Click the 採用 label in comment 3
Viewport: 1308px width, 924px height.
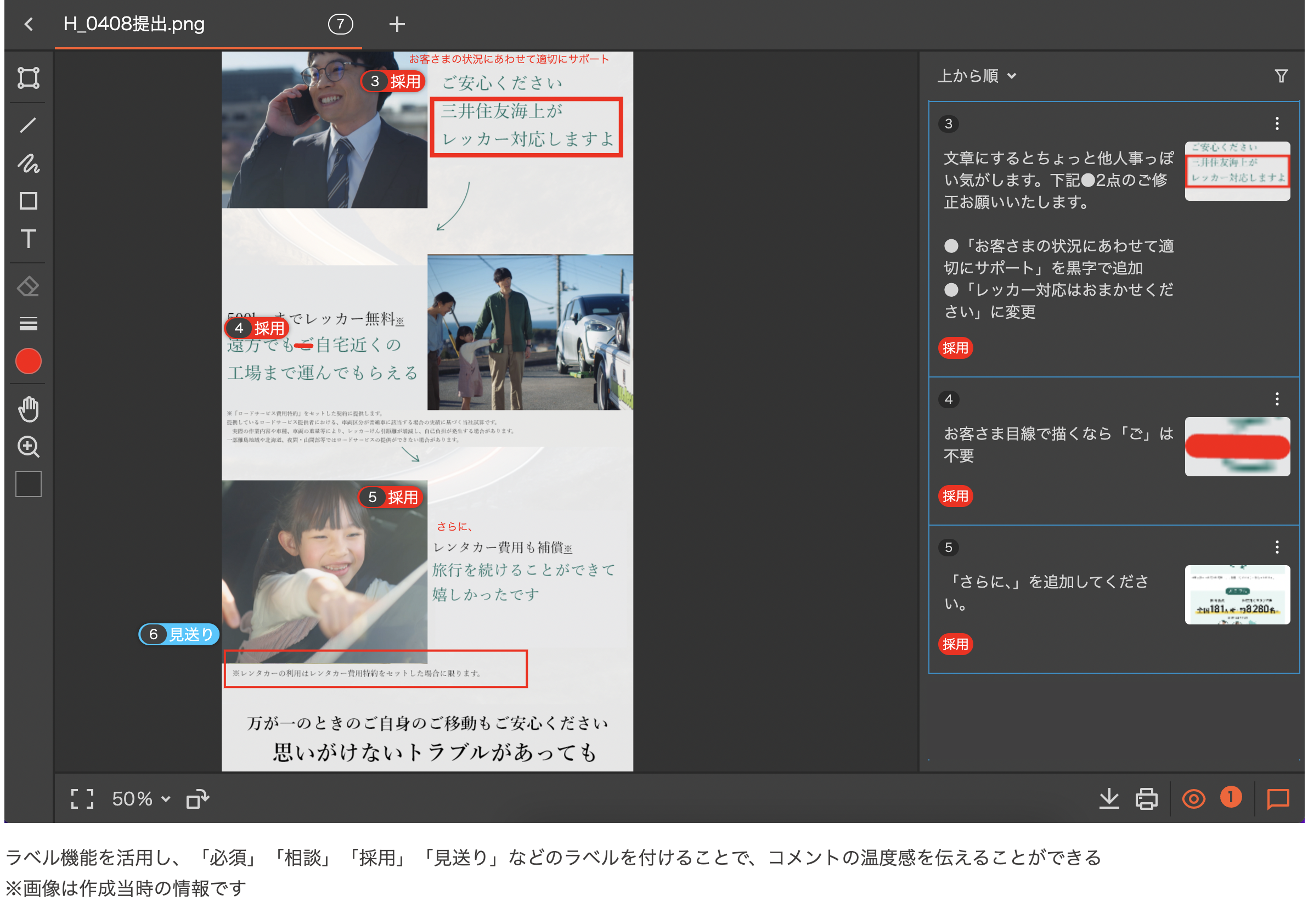point(955,348)
